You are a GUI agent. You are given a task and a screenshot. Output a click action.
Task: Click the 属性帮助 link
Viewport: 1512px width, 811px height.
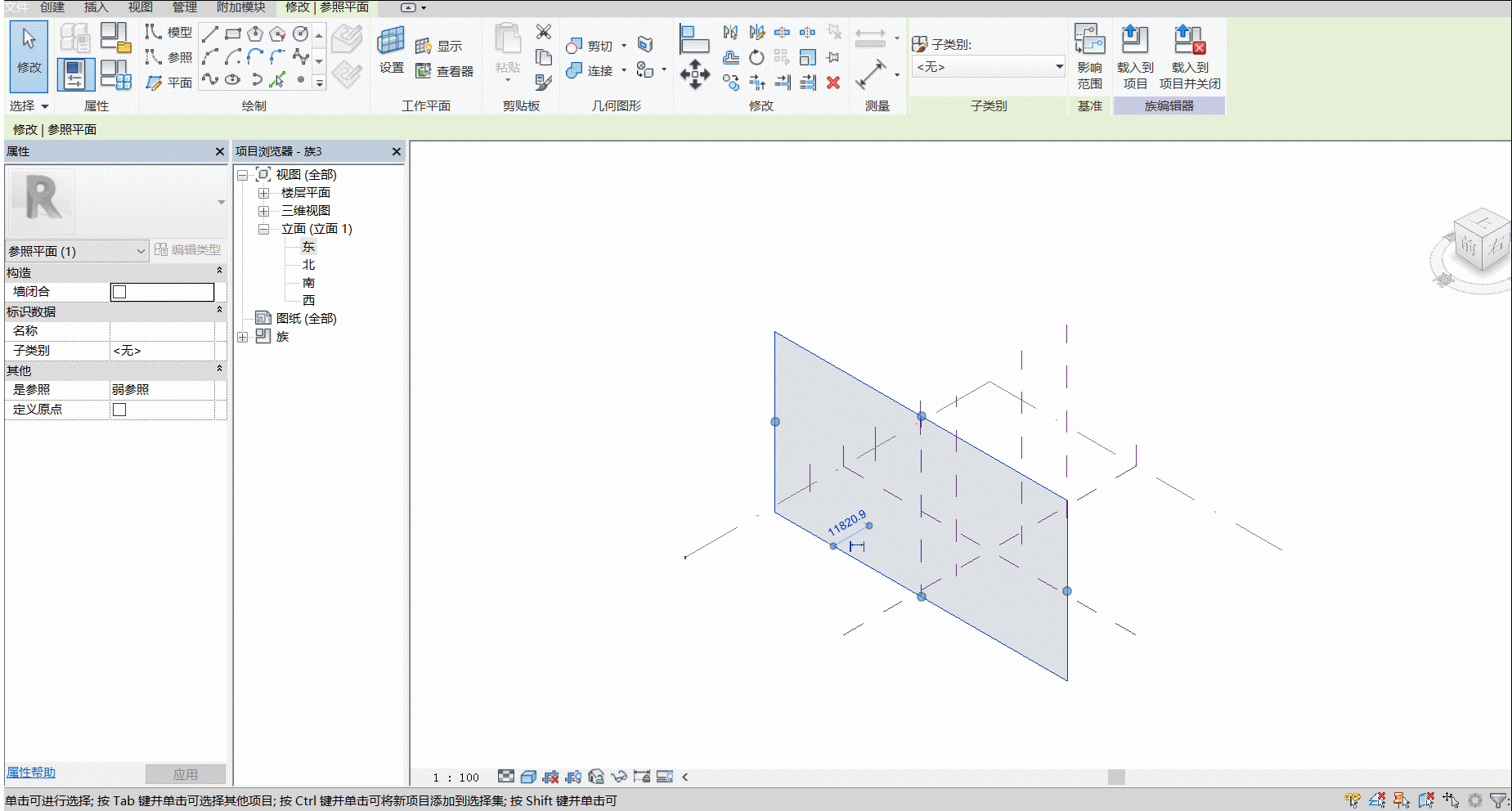(x=31, y=773)
